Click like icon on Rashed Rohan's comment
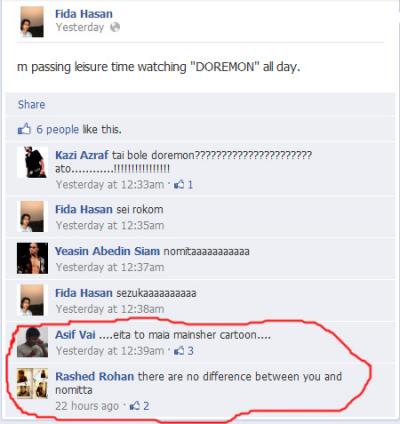The width and height of the screenshot is (400, 424). [x=135, y=406]
